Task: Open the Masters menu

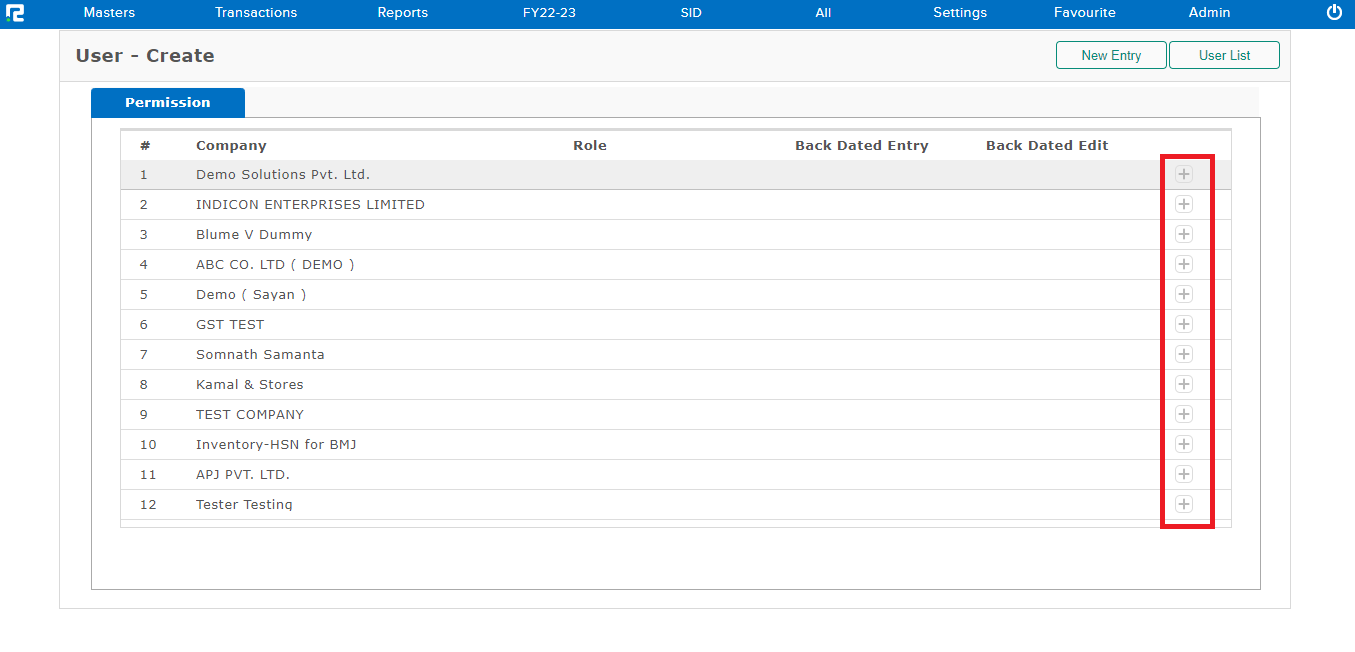Action: [109, 13]
